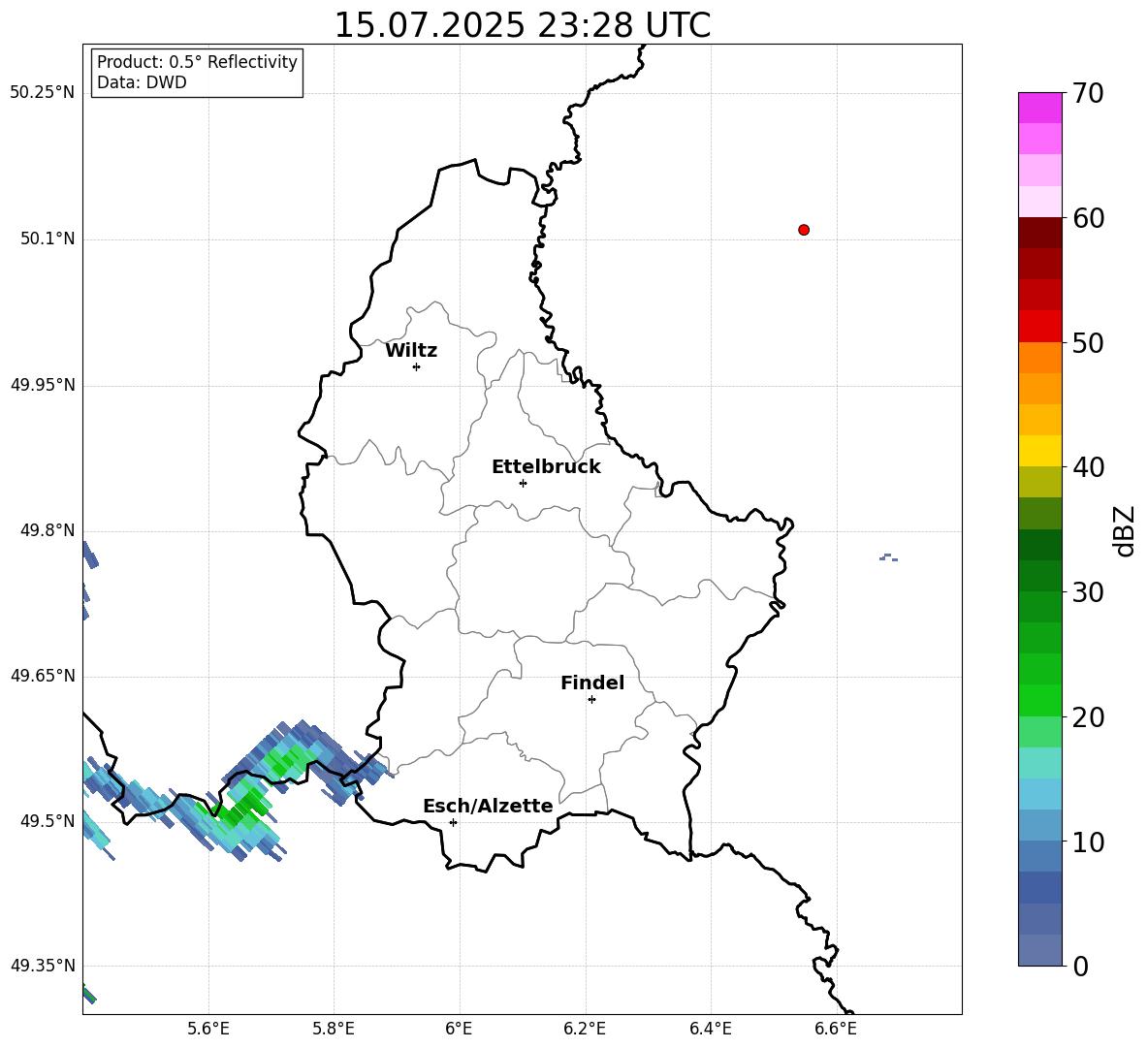
Task: Click the Product: 0.5° Reflectivity text
Action: [x=197, y=62]
